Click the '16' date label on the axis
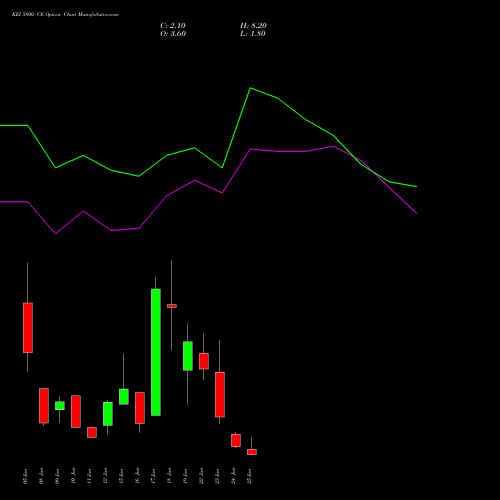This screenshot has width=500, height=500. [x=137, y=476]
